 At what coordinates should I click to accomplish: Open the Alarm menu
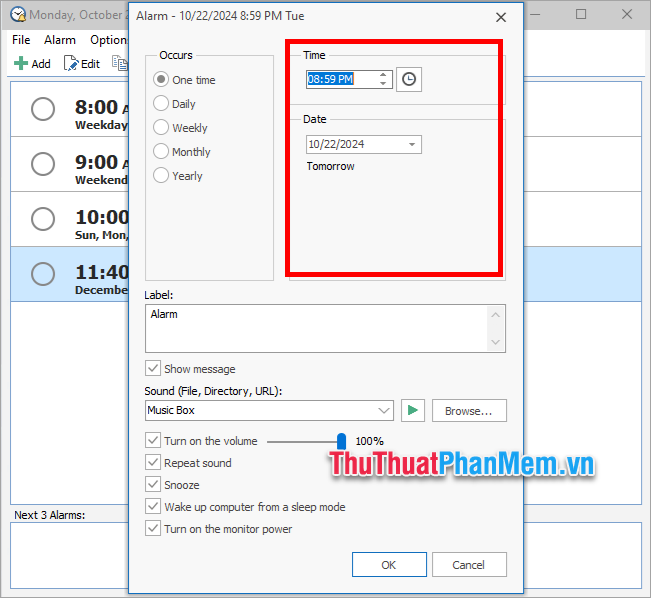click(60, 40)
